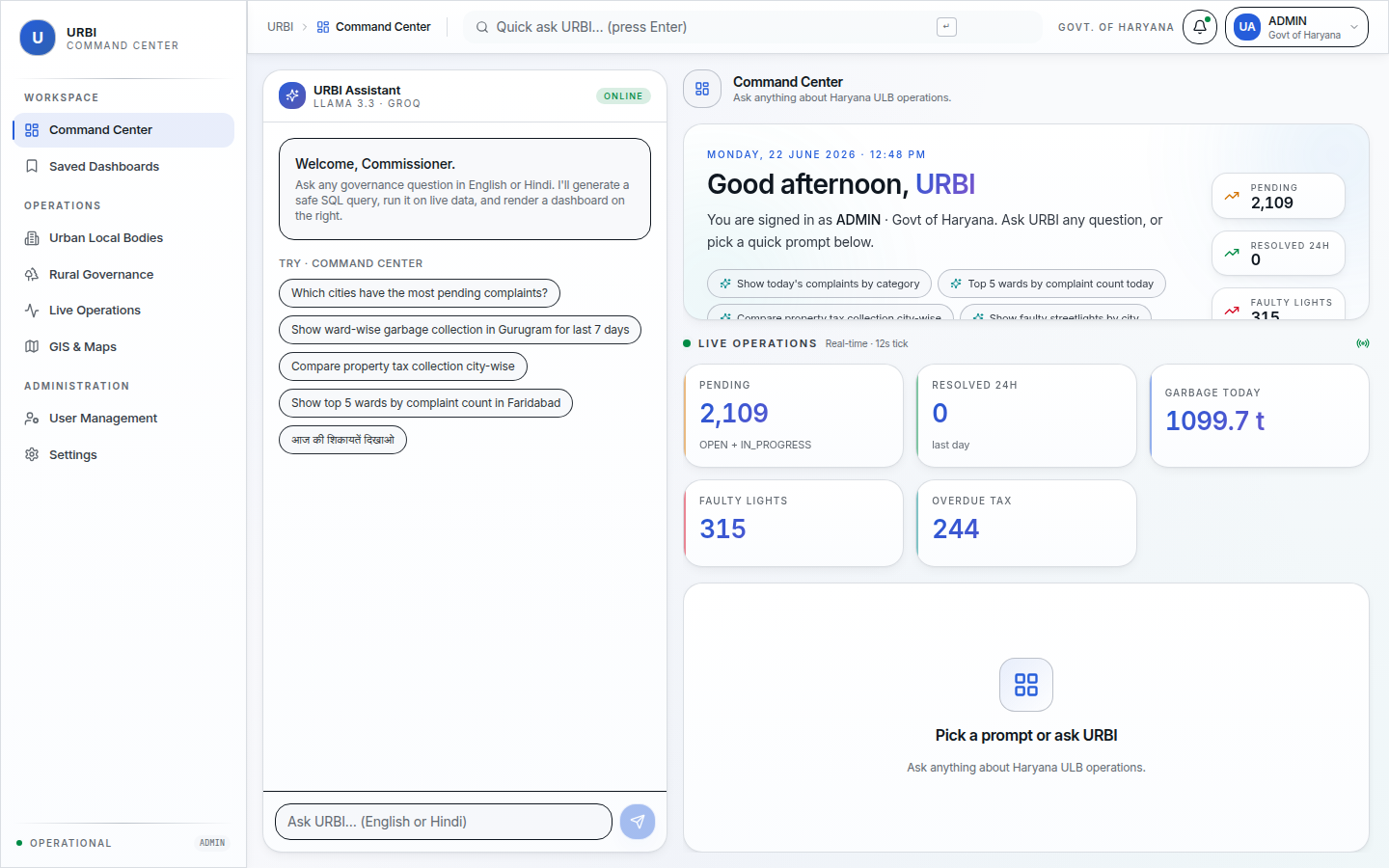
Task: Click the OPERATIONAL status indicator
Action: 64,843
